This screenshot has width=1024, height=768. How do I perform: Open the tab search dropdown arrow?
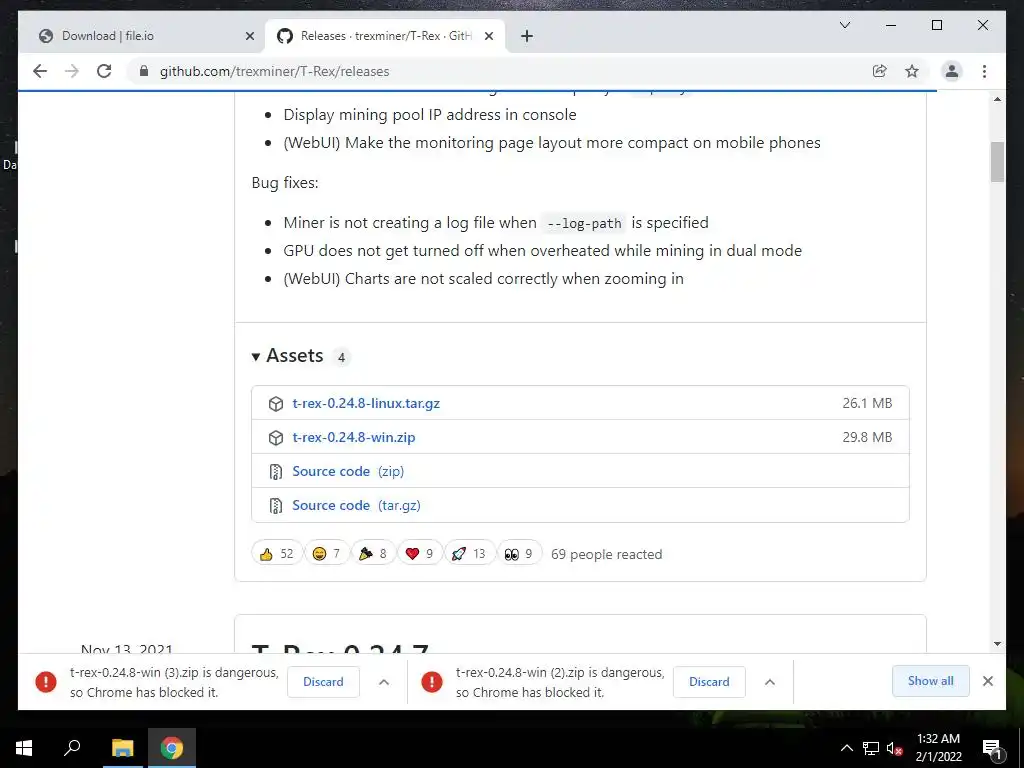tap(844, 25)
